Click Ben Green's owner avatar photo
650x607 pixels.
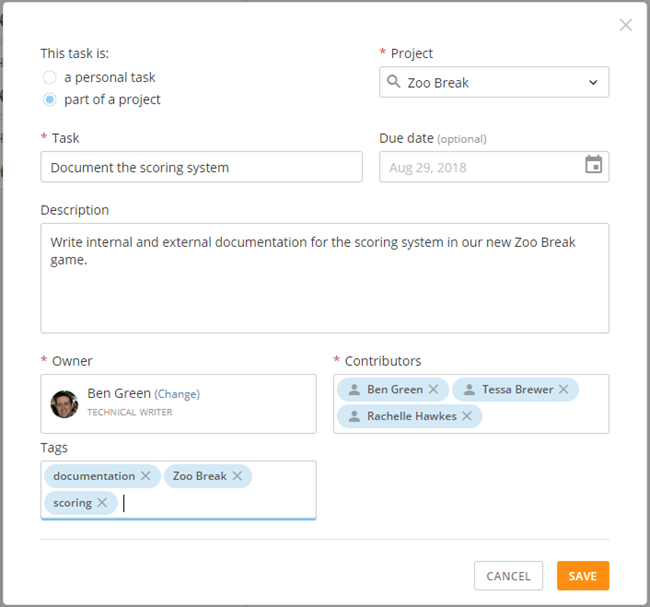tap(64, 403)
